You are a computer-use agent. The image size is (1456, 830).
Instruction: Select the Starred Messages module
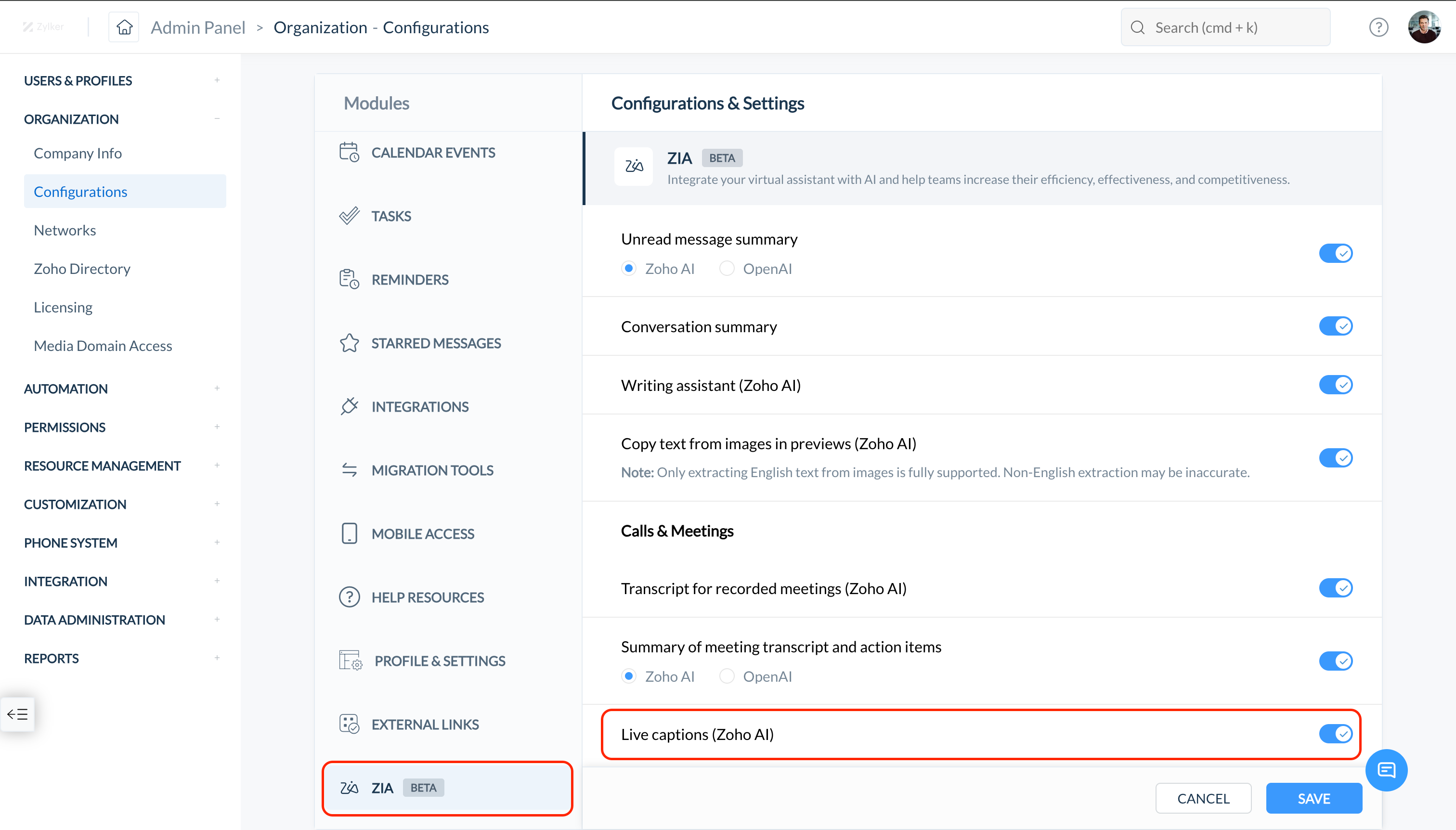447,343
